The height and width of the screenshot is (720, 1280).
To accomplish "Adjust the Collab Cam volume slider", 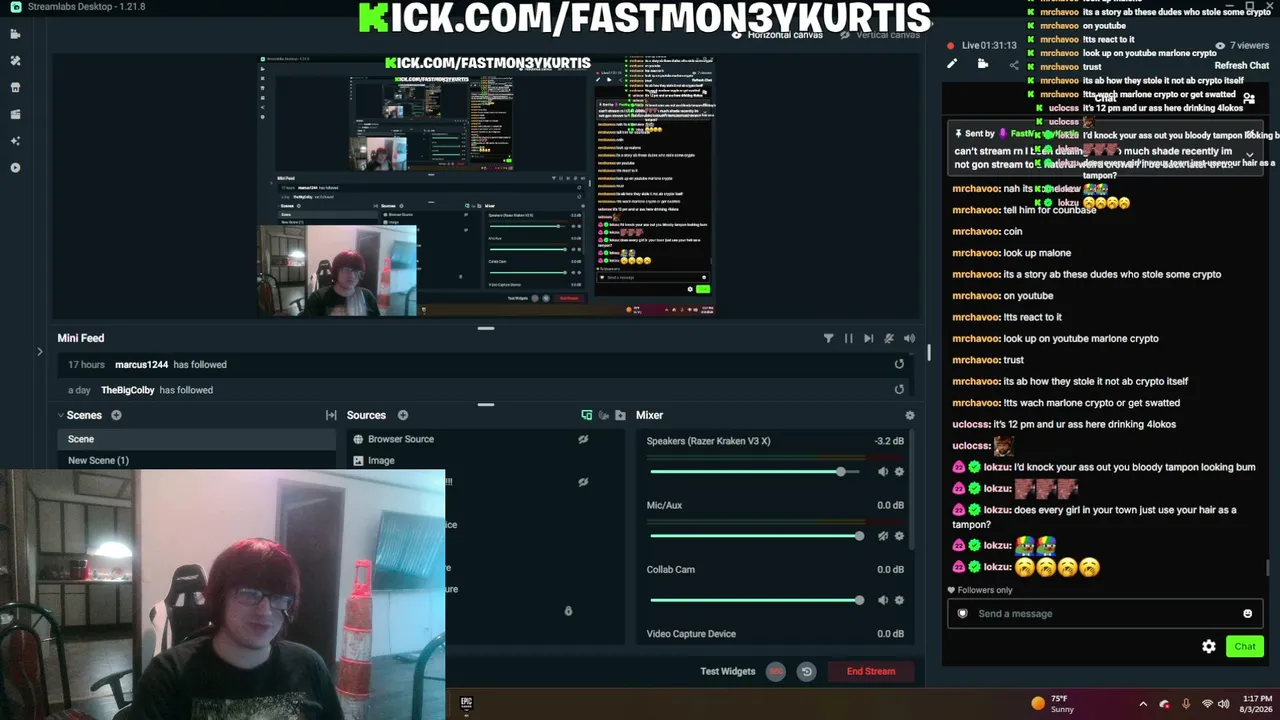I will (757, 600).
